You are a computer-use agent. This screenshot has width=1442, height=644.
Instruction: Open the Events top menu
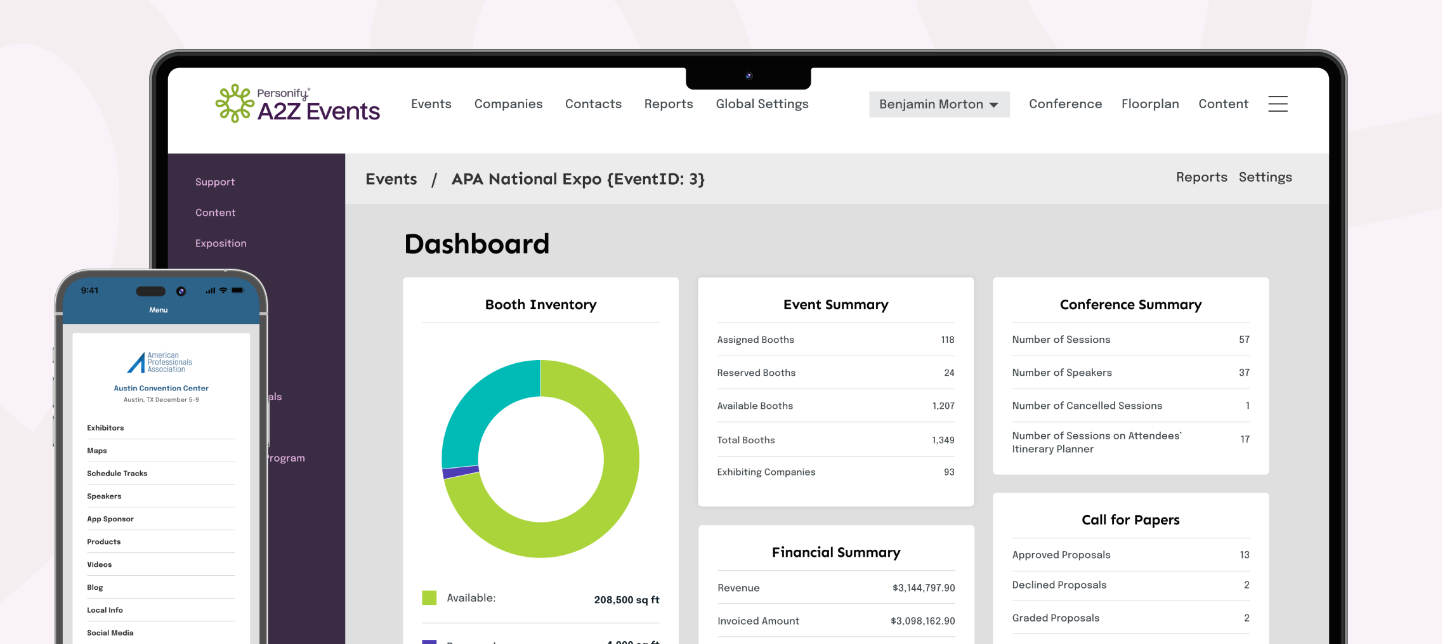coord(431,104)
